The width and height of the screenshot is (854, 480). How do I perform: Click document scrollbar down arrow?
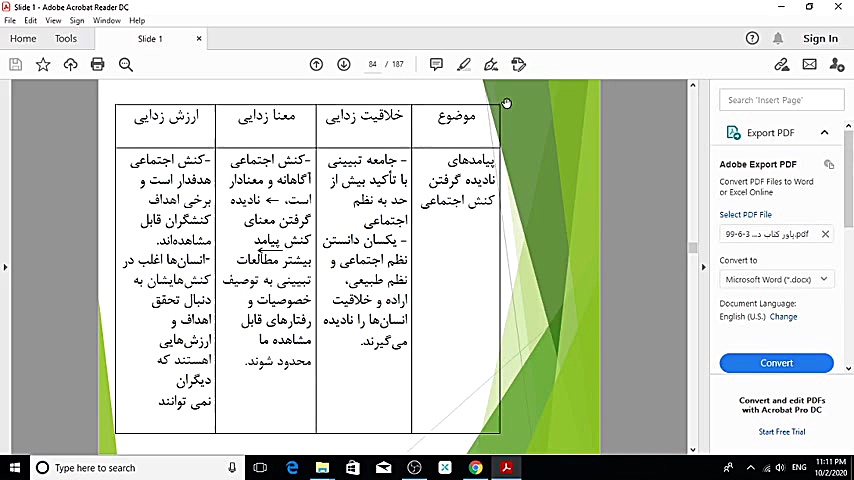tap(693, 449)
